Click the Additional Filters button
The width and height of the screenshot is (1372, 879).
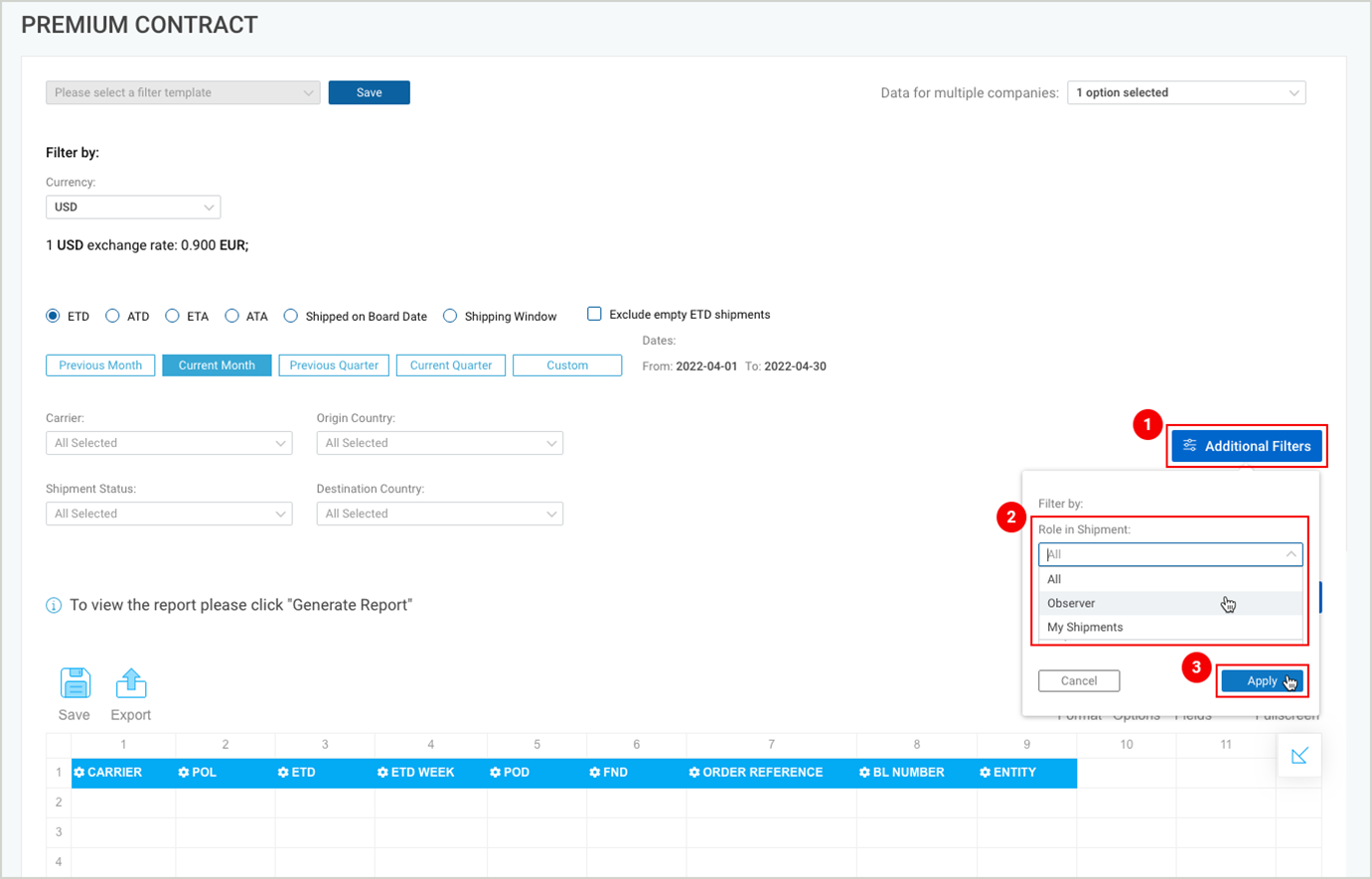(x=1247, y=446)
